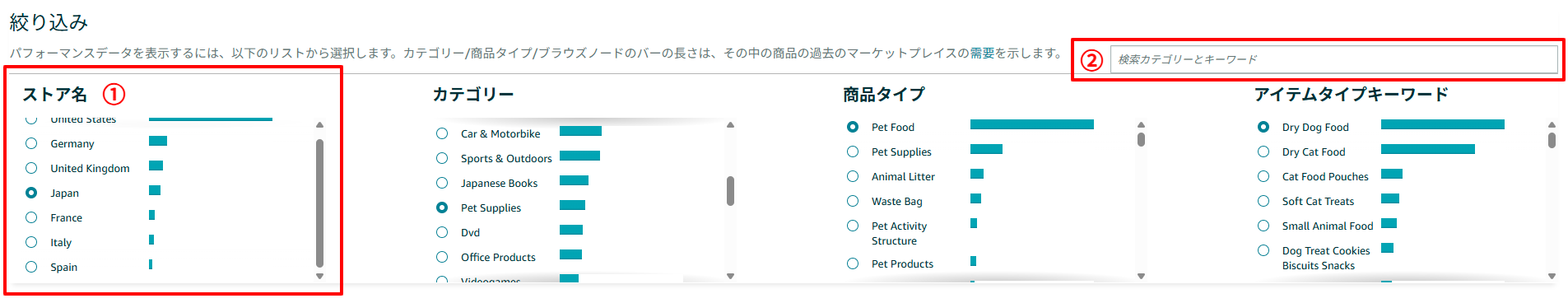Select Cat Food Pouches keyword
The width and height of the screenshot is (1568, 303).
coord(1263,176)
